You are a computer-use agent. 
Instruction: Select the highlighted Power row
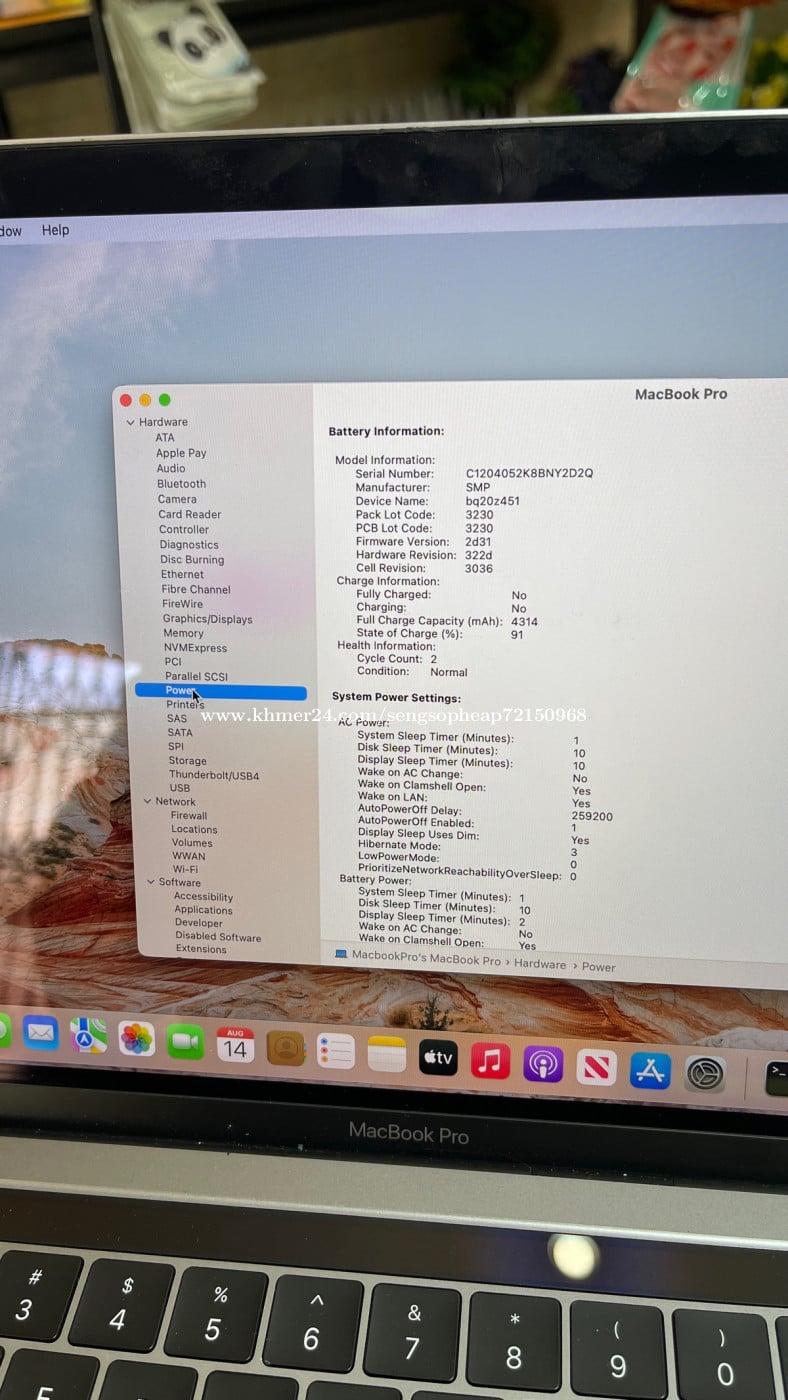click(x=221, y=691)
